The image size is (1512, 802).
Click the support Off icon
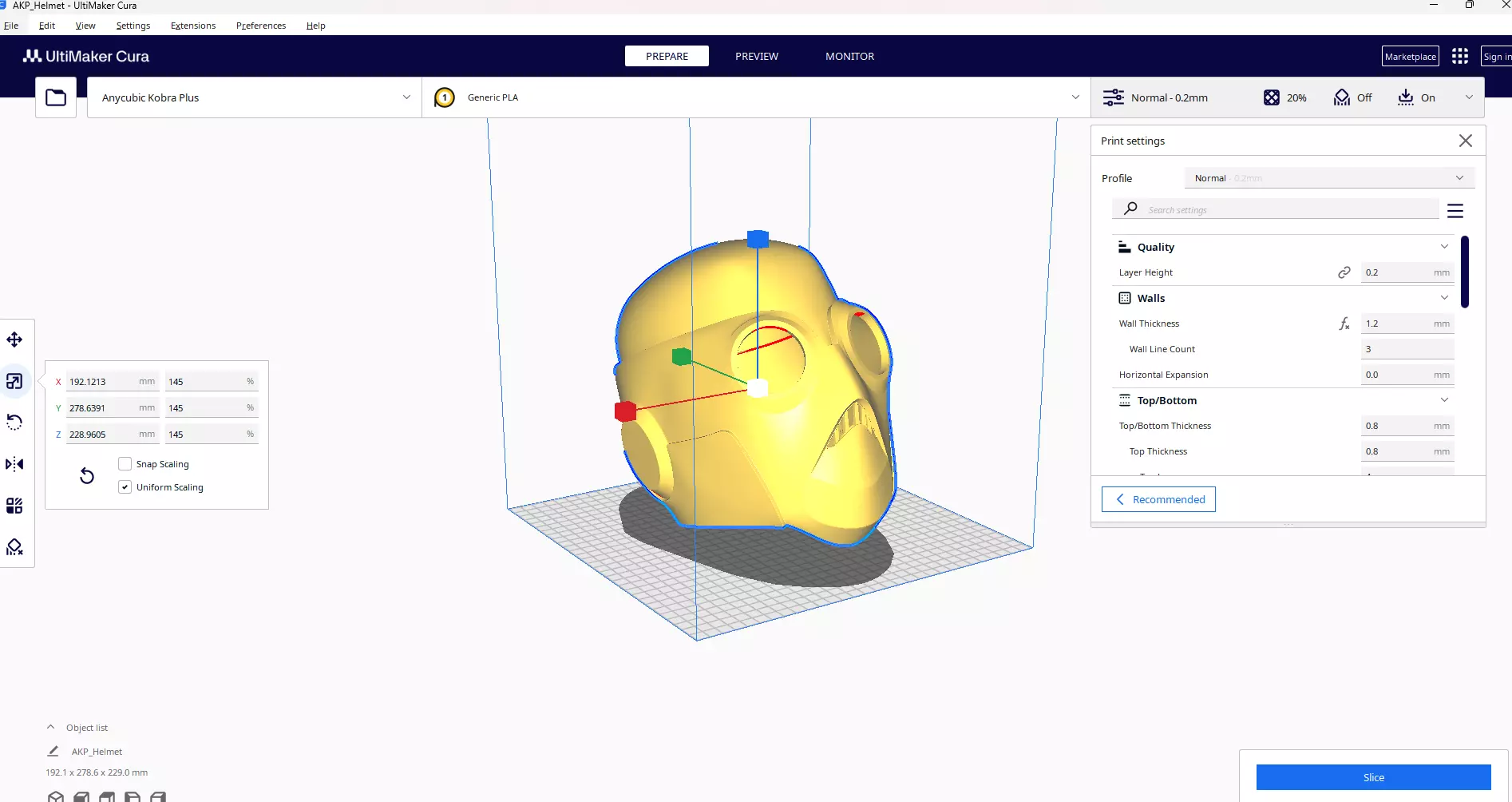click(x=1342, y=97)
